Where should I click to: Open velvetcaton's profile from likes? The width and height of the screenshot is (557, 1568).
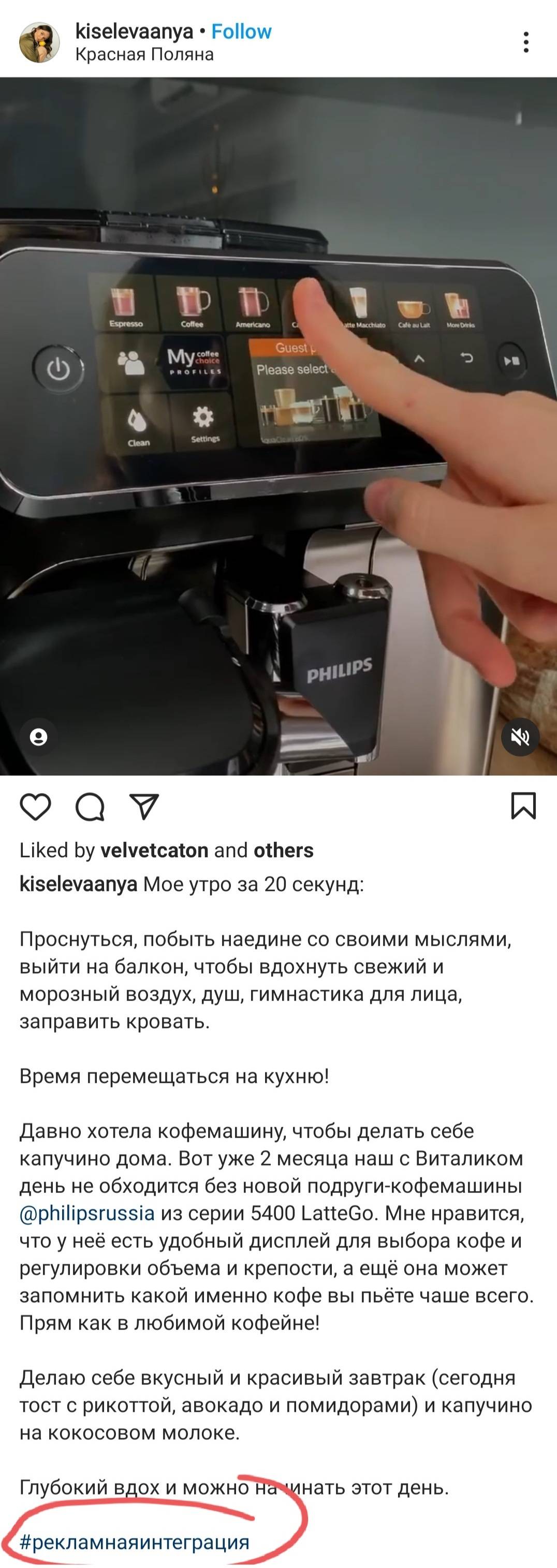tap(154, 850)
